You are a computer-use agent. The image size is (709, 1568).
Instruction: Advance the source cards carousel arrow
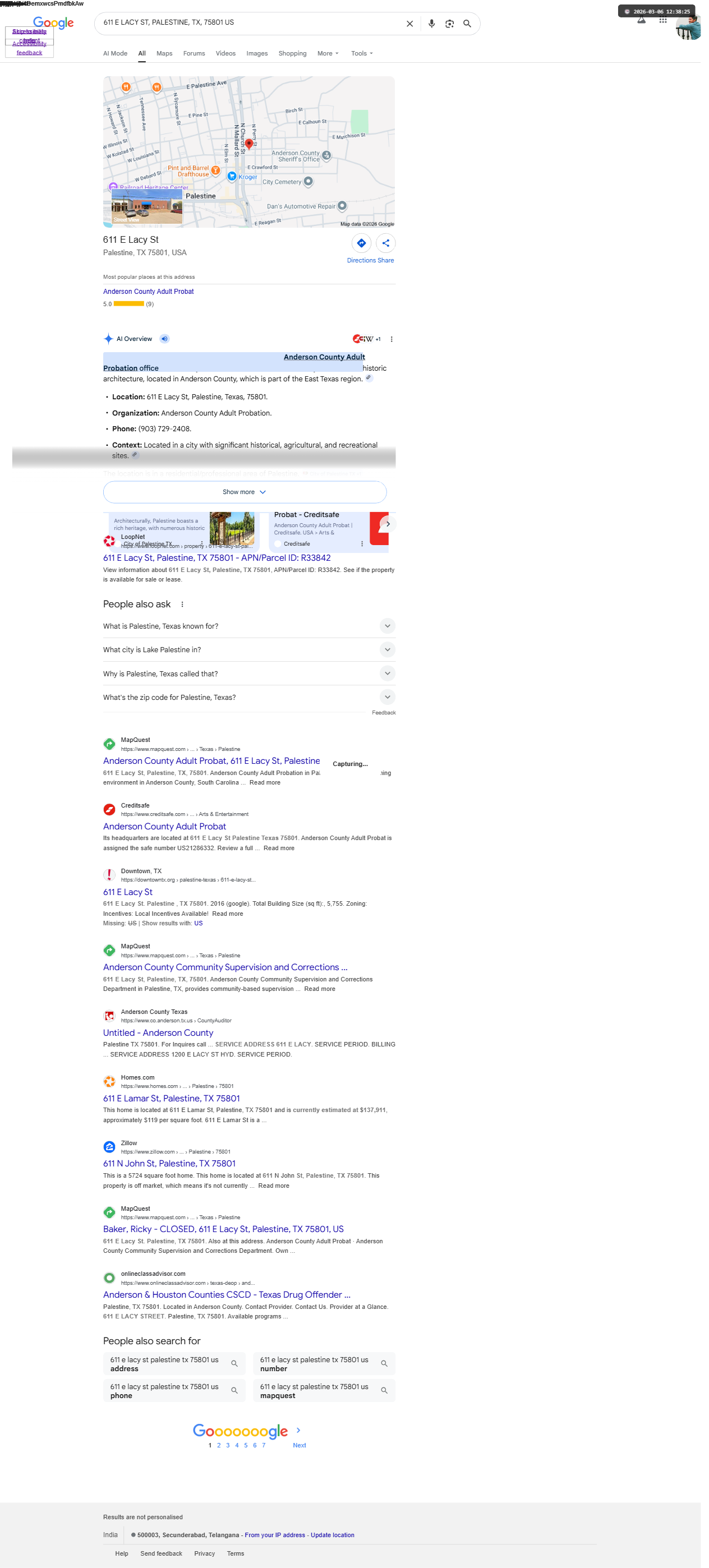[387, 524]
